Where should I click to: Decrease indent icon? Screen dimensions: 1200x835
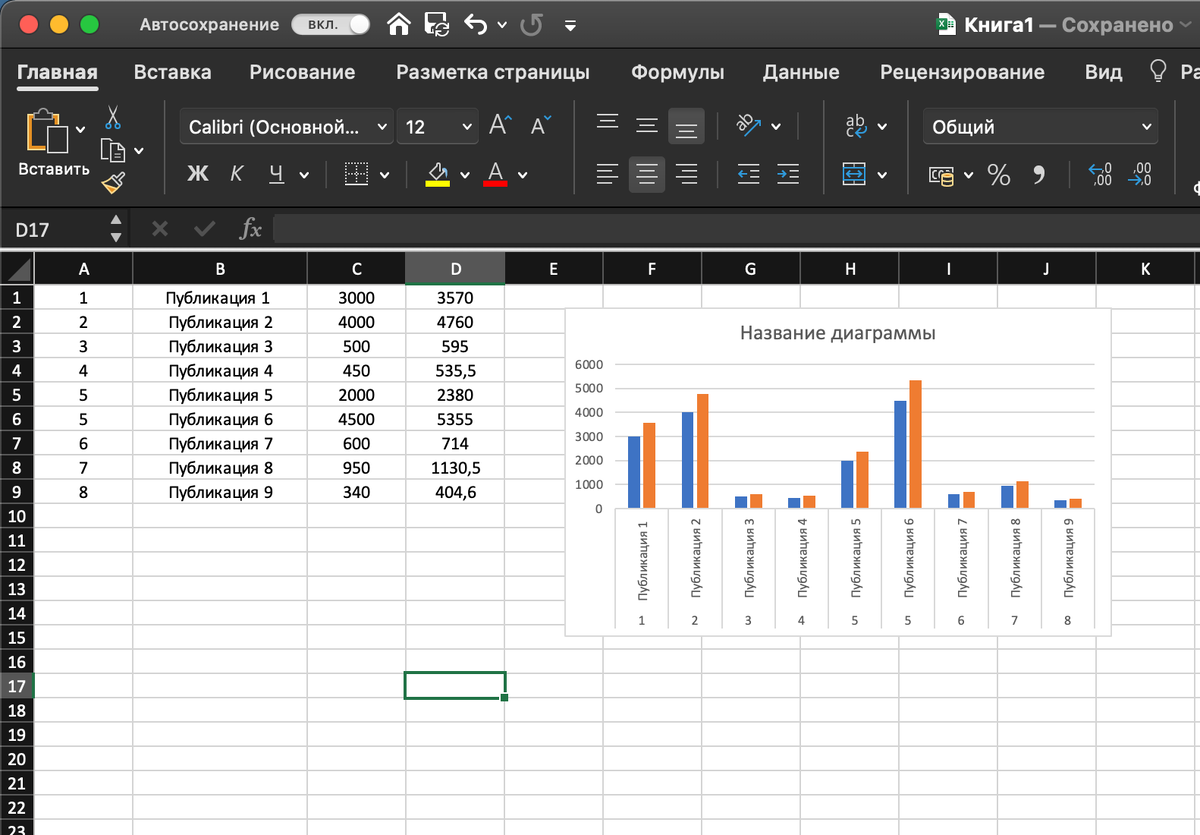point(748,174)
